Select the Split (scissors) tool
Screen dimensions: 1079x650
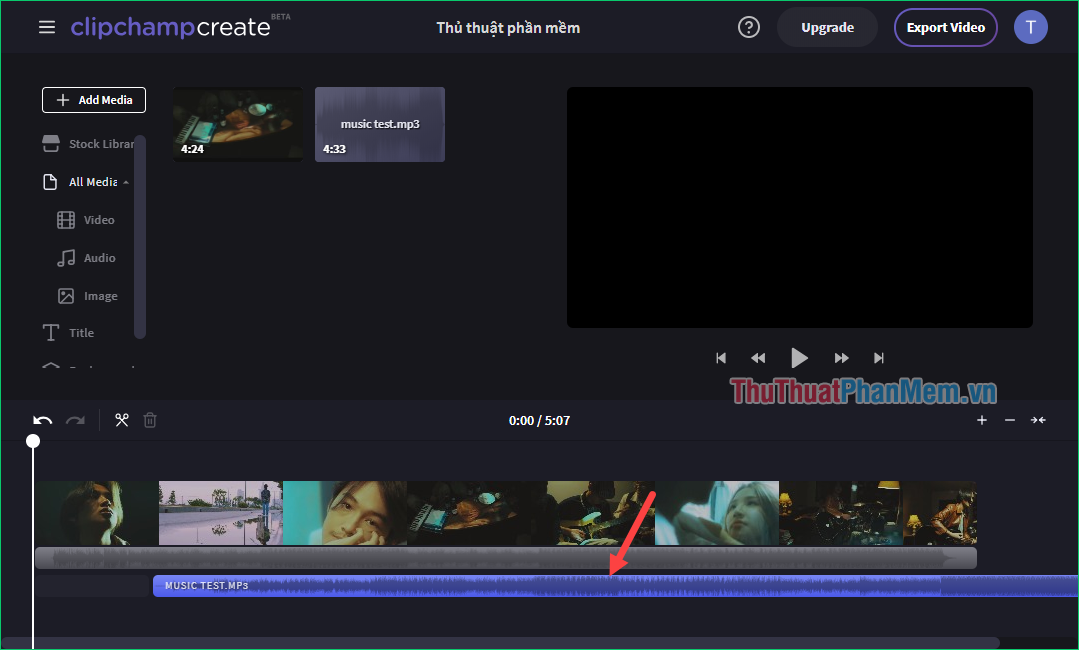pyautogui.click(x=121, y=420)
